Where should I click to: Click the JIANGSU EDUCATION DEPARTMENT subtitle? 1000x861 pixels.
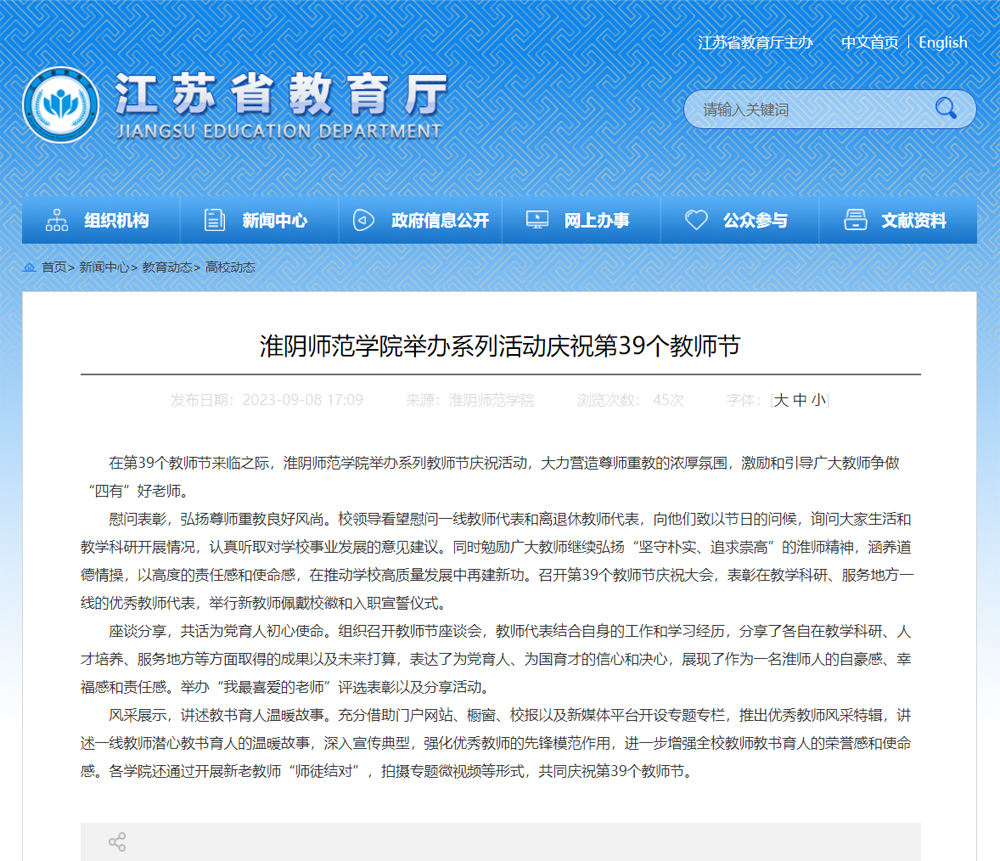pyautogui.click(x=279, y=131)
